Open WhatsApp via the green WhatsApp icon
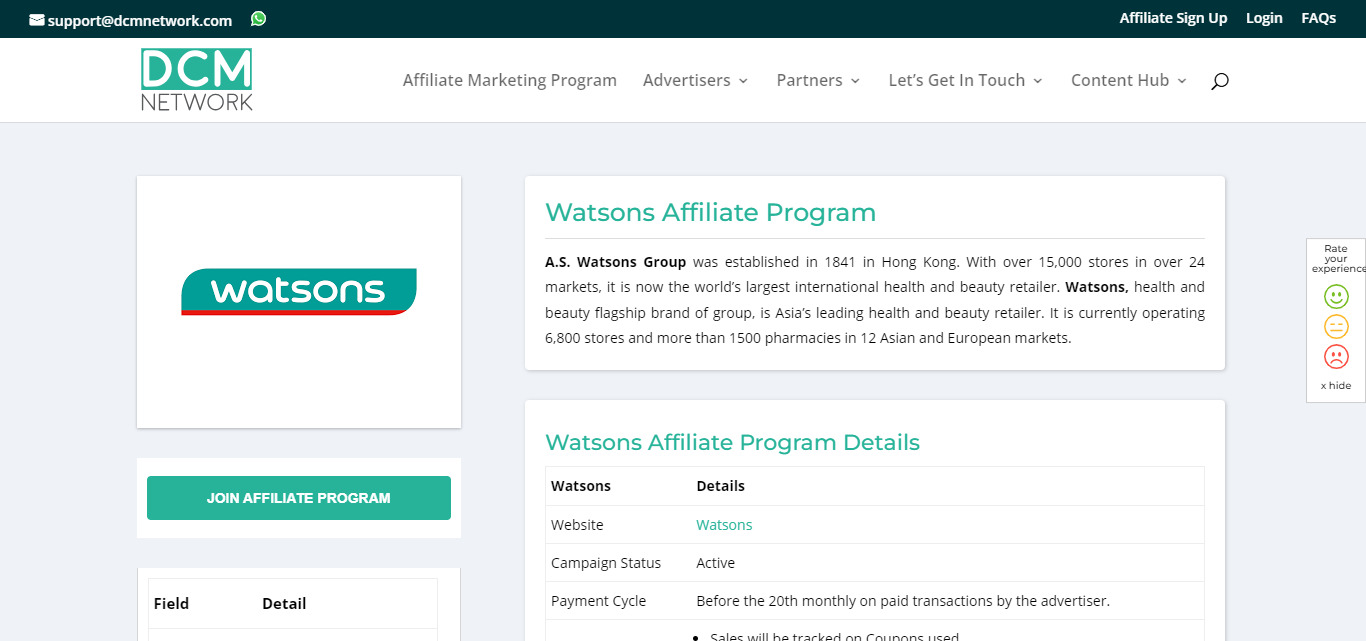Image resolution: width=1366 pixels, height=641 pixels. click(x=258, y=18)
